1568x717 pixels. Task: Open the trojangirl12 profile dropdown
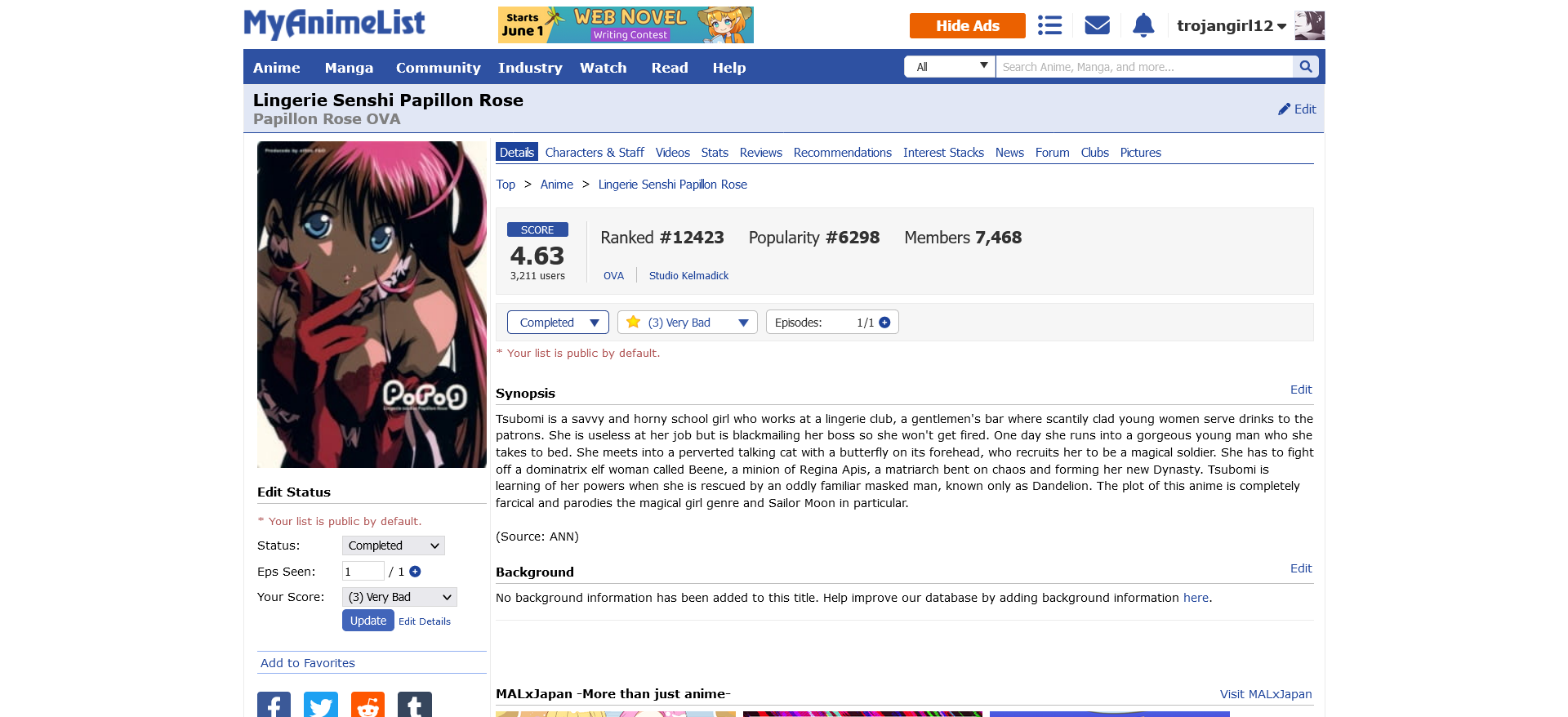pos(1232,26)
